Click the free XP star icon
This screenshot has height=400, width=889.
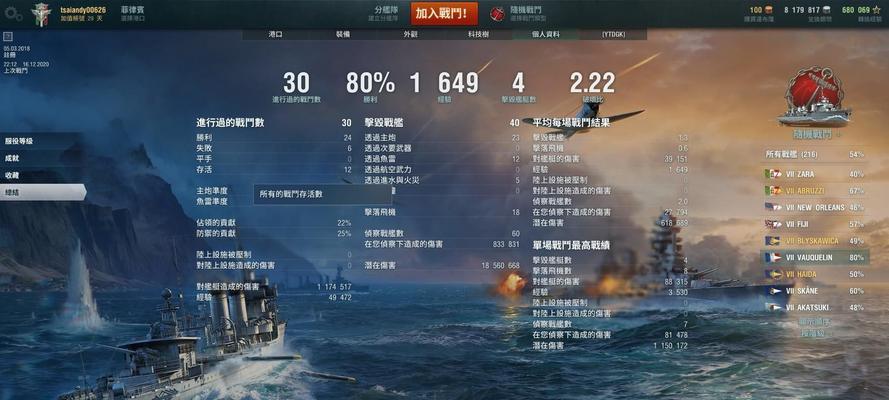(877, 10)
